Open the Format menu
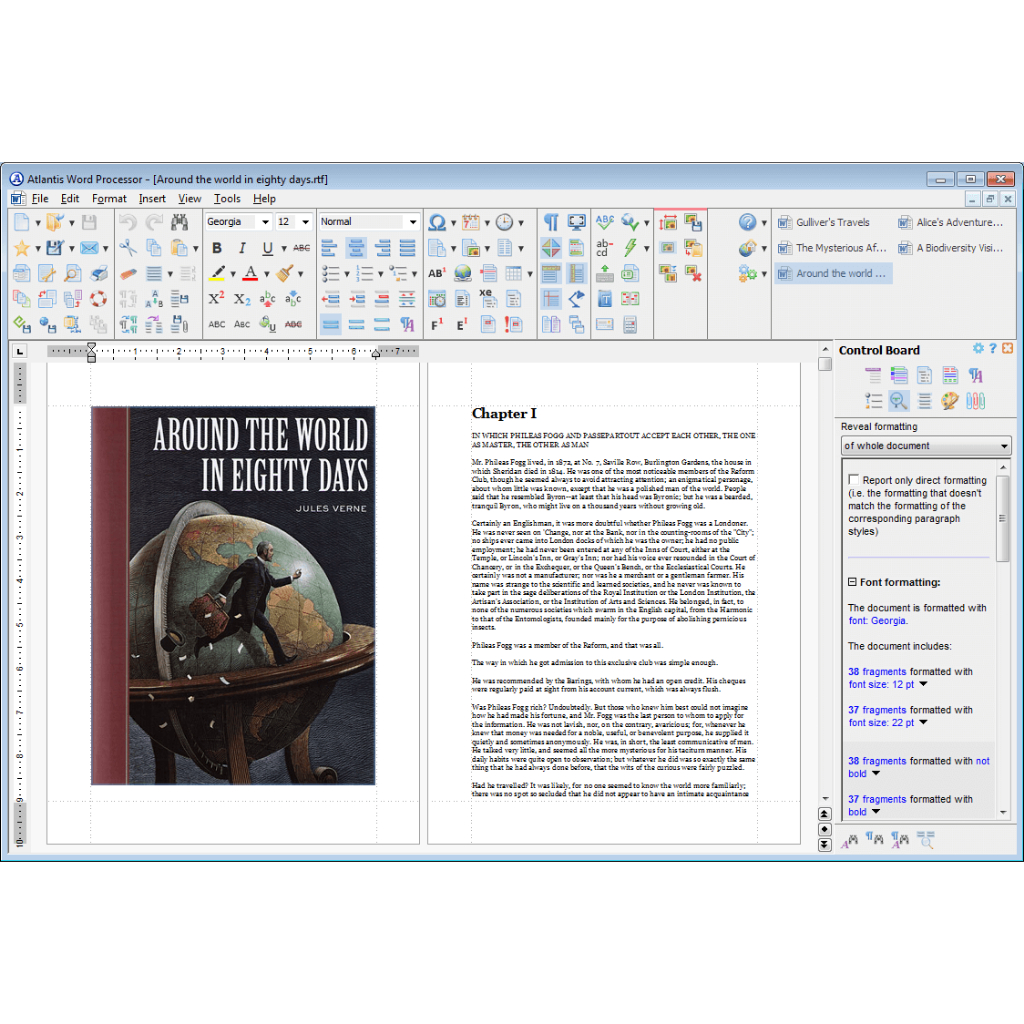1024x1024 pixels. click(109, 199)
